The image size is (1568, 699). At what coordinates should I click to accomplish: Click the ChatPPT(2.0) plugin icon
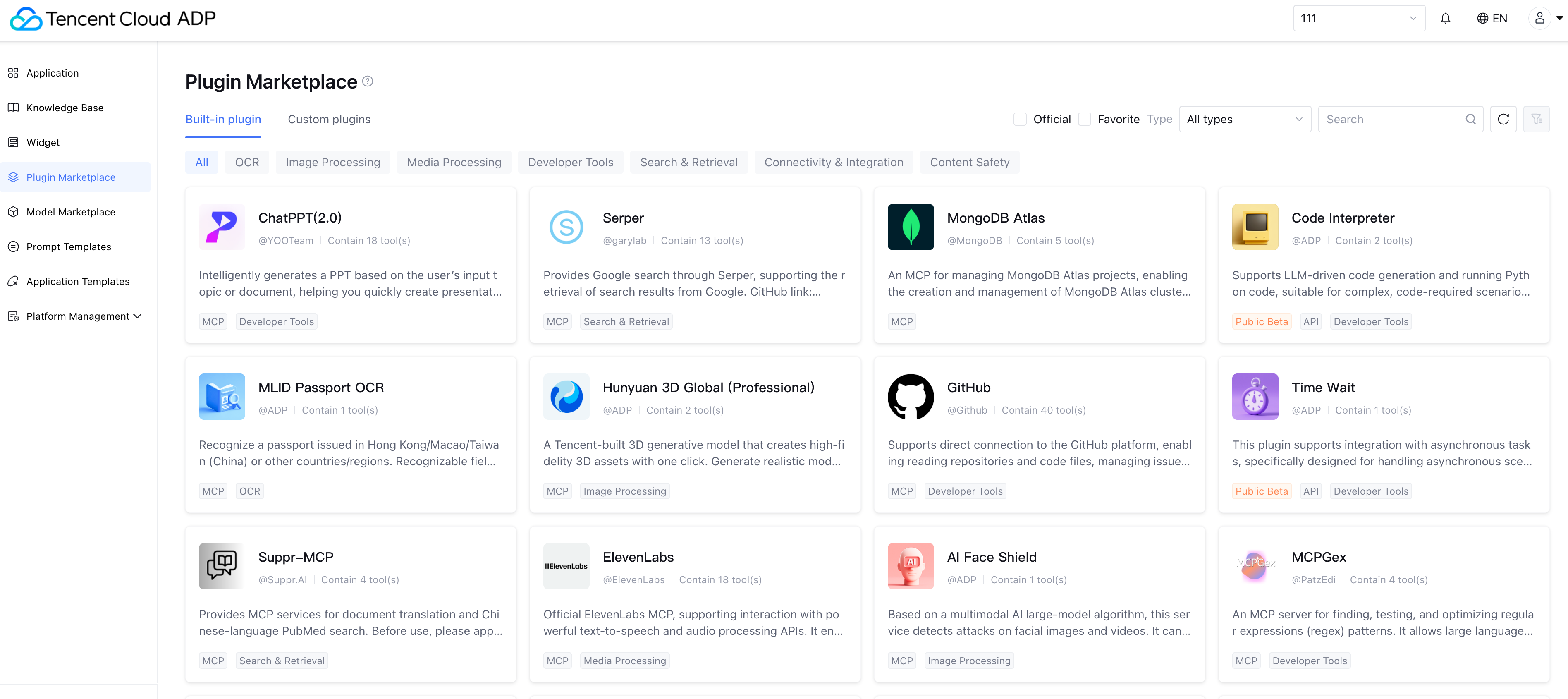(222, 227)
